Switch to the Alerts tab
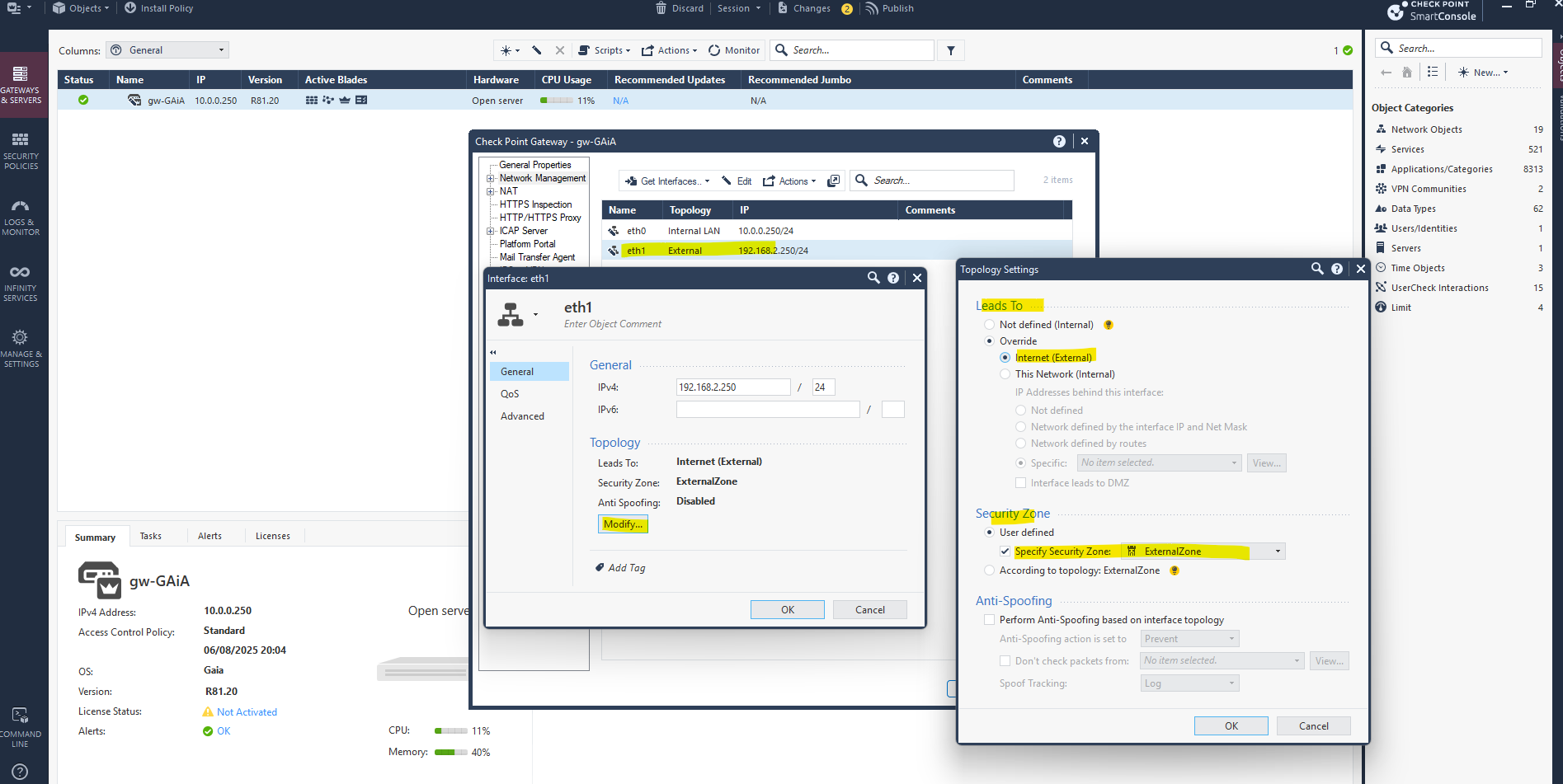 tap(209, 536)
